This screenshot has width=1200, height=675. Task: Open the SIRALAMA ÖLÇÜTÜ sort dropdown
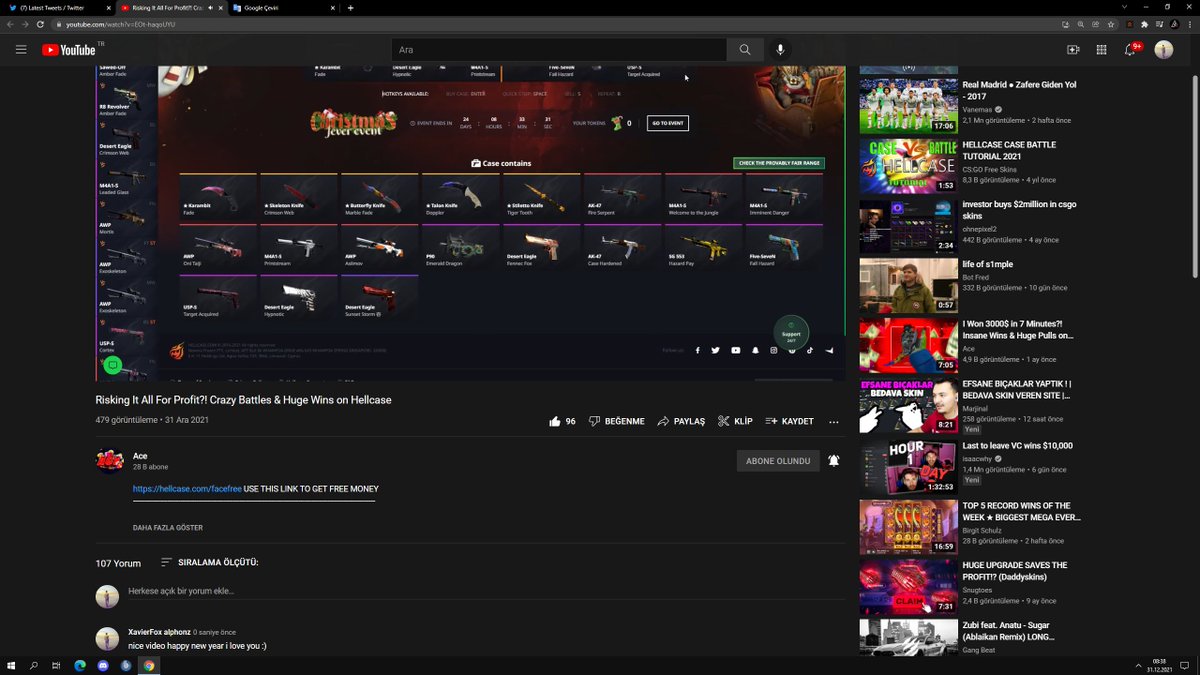coord(210,562)
